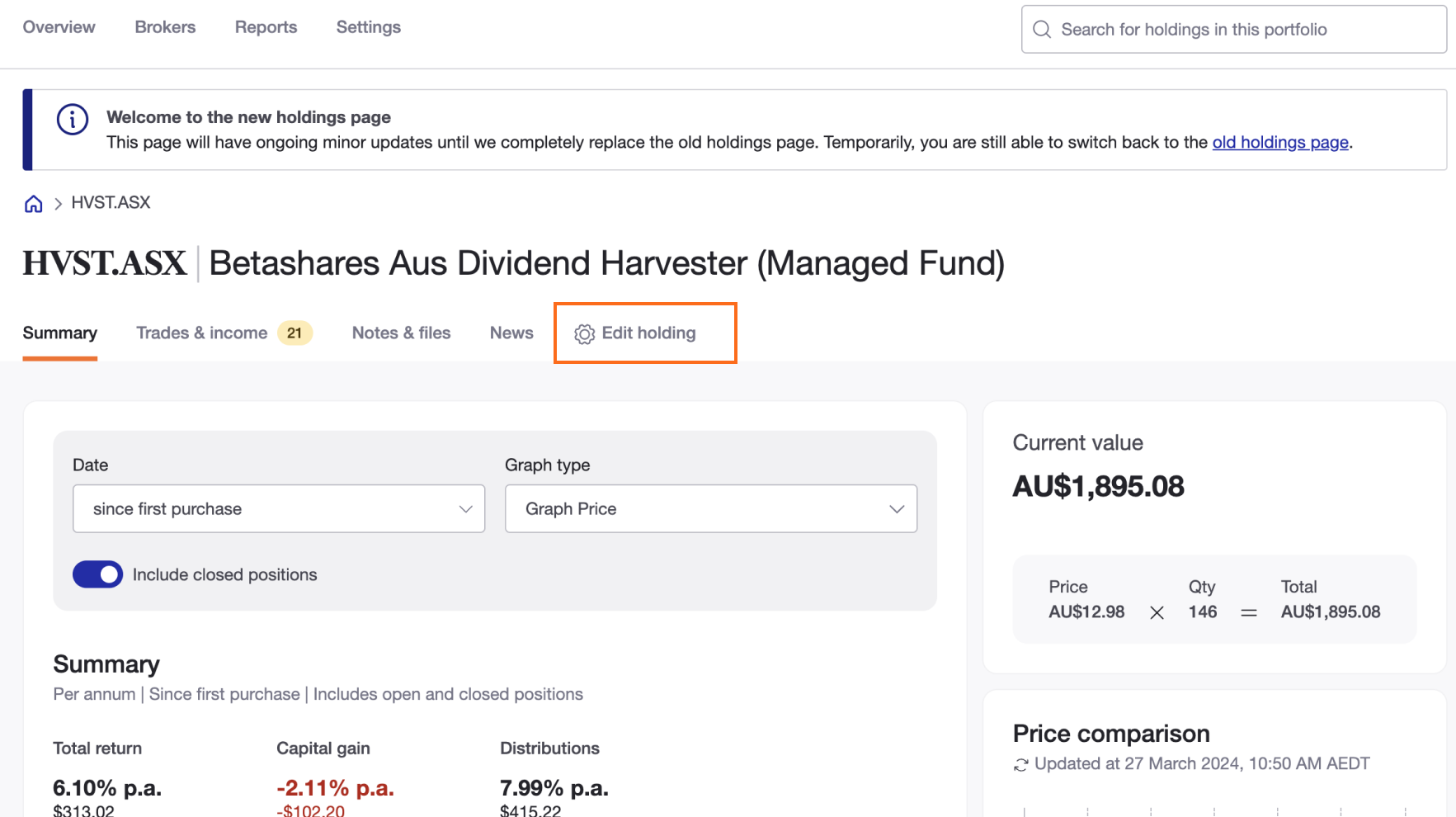Open Settings in top navigation

pyautogui.click(x=369, y=27)
